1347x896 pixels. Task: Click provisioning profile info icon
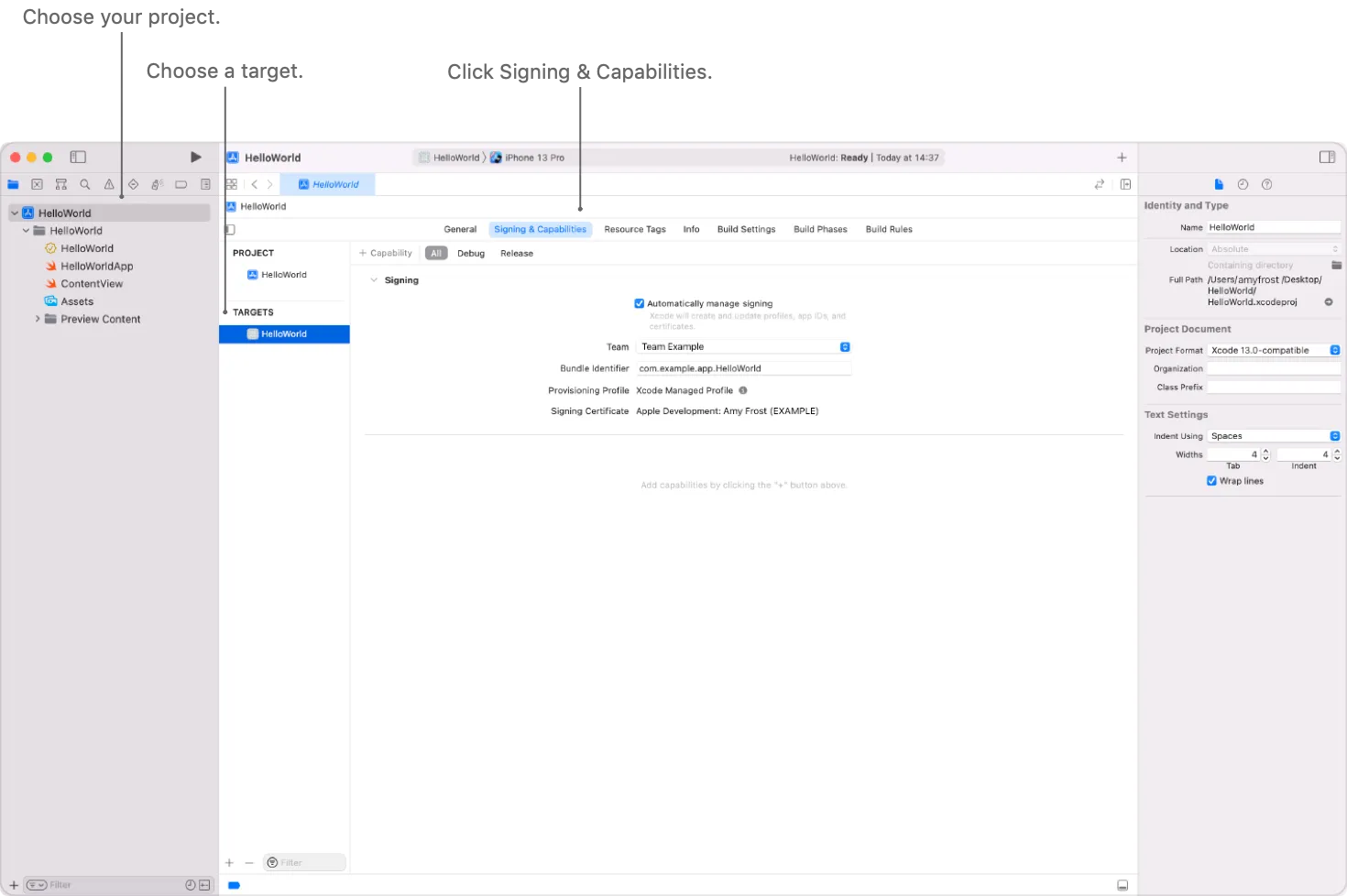[x=743, y=390]
